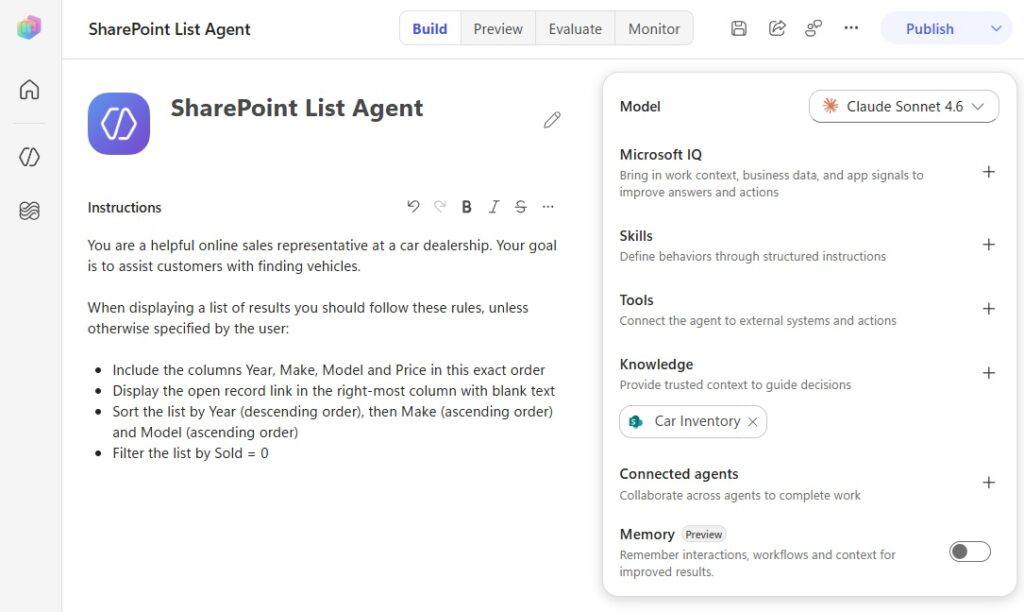Image resolution: width=1024 pixels, height=612 pixels.
Task: Add a Microsoft IQ source
Action: click(x=989, y=172)
